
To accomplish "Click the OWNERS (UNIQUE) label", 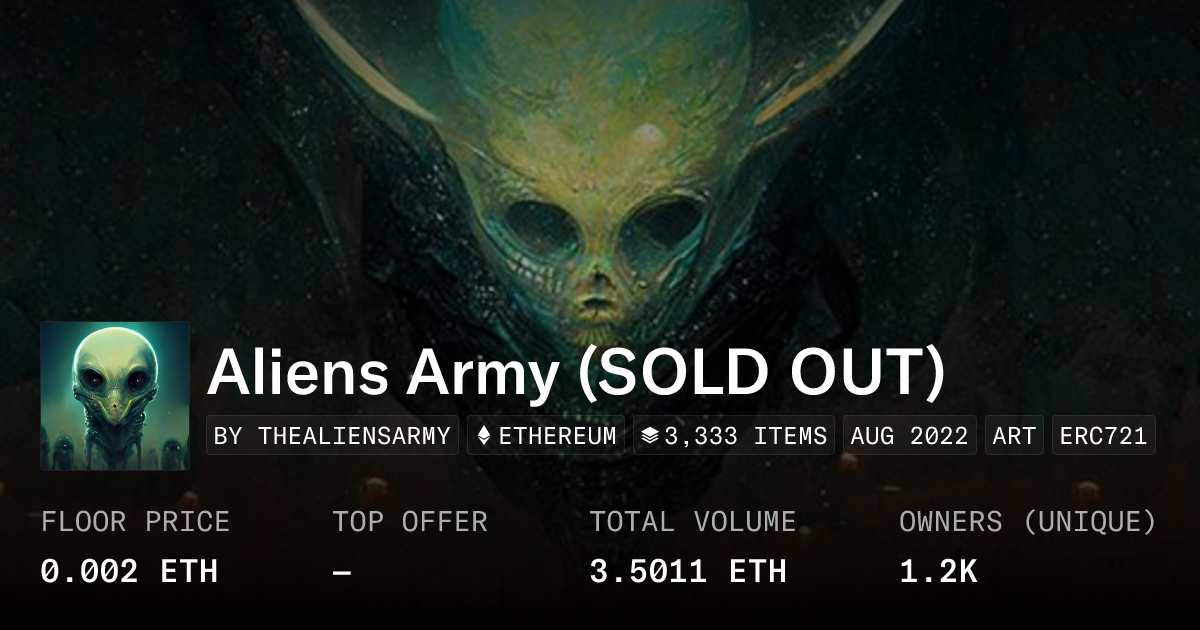I will coord(1027,522).
